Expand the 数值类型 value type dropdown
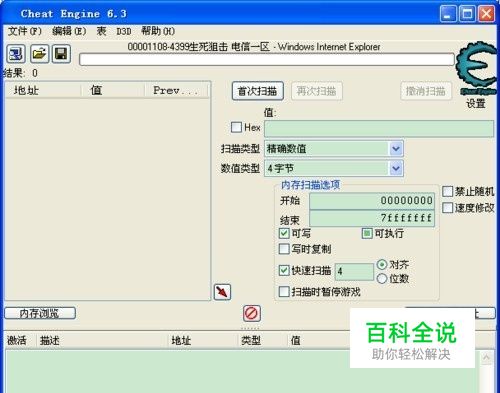The width and height of the screenshot is (500, 393). click(x=396, y=168)
